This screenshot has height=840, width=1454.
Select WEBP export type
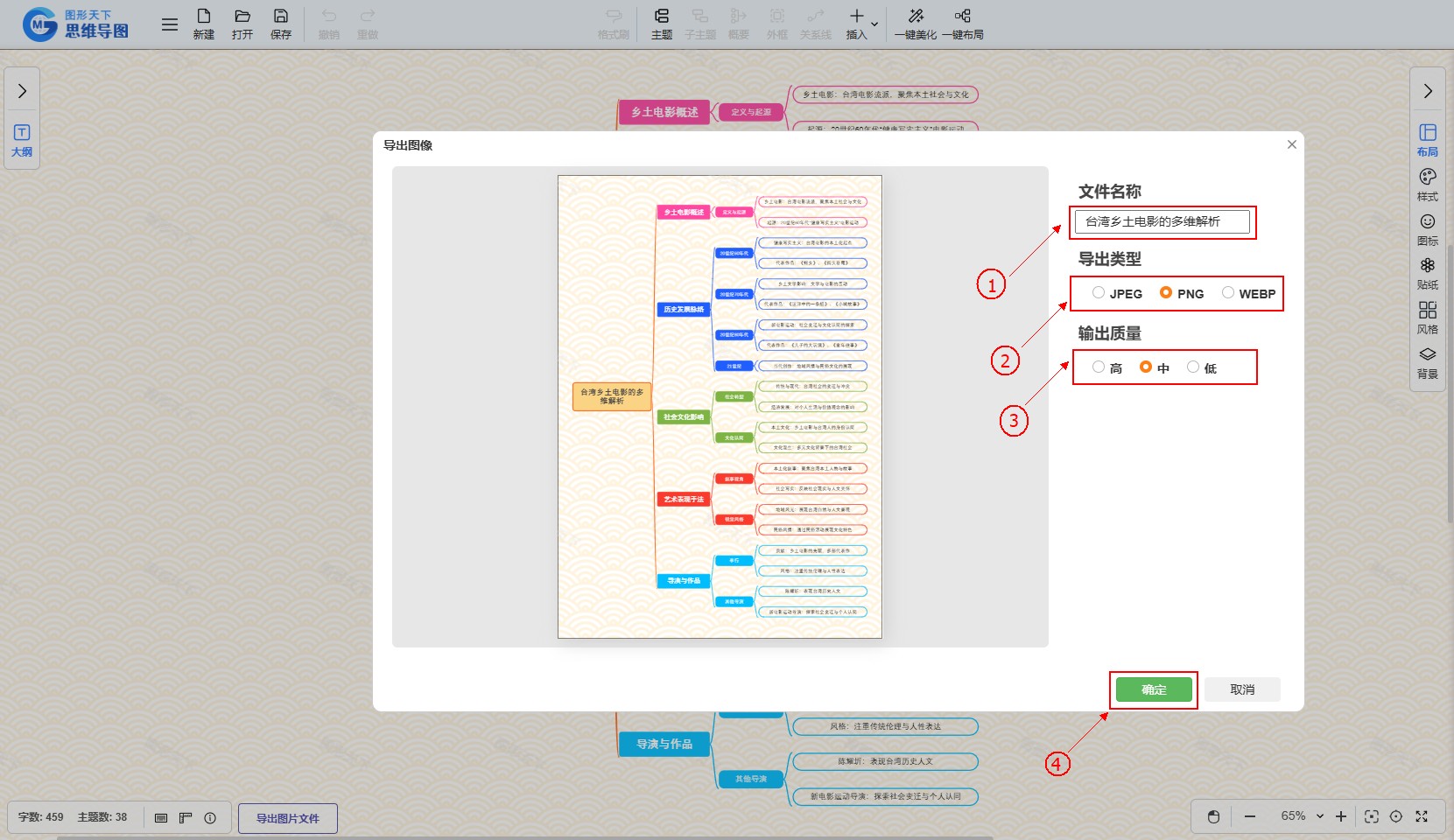tap(1228, 293)
